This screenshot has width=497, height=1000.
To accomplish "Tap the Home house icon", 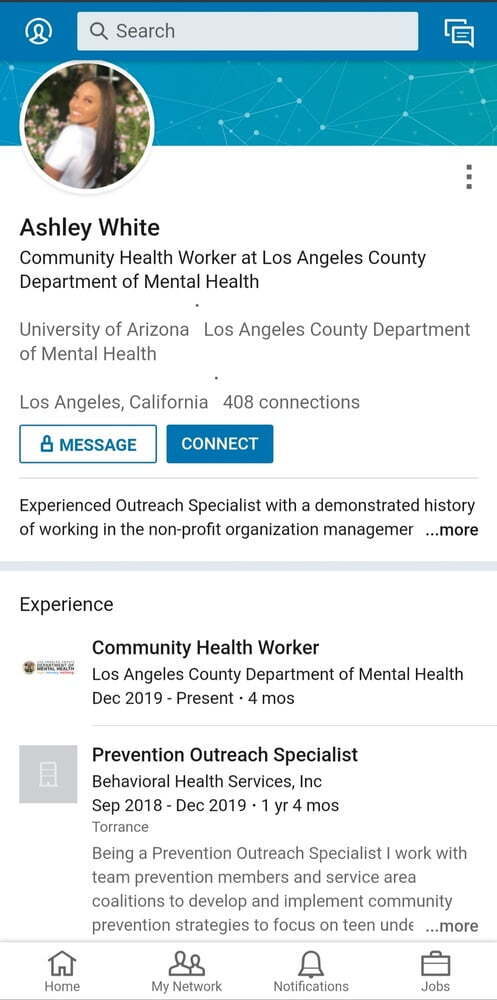I will tap(62, 963).
